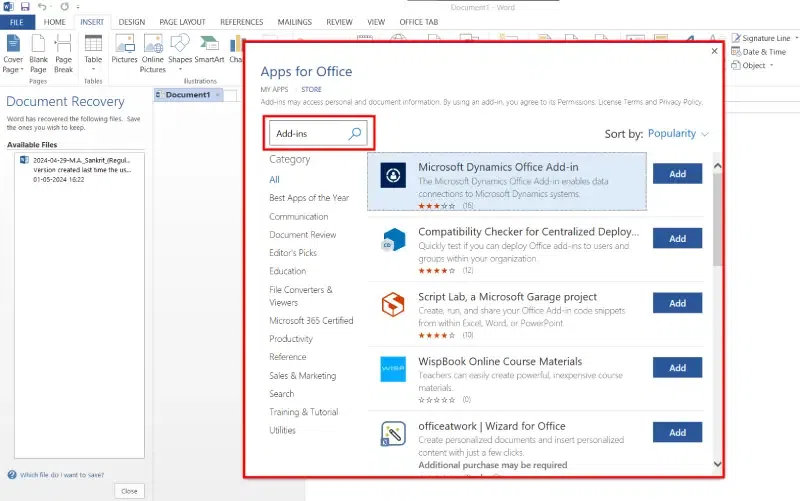Click the Add-ins search field
The image size is (800, 501).
click(x=318, y=134)
